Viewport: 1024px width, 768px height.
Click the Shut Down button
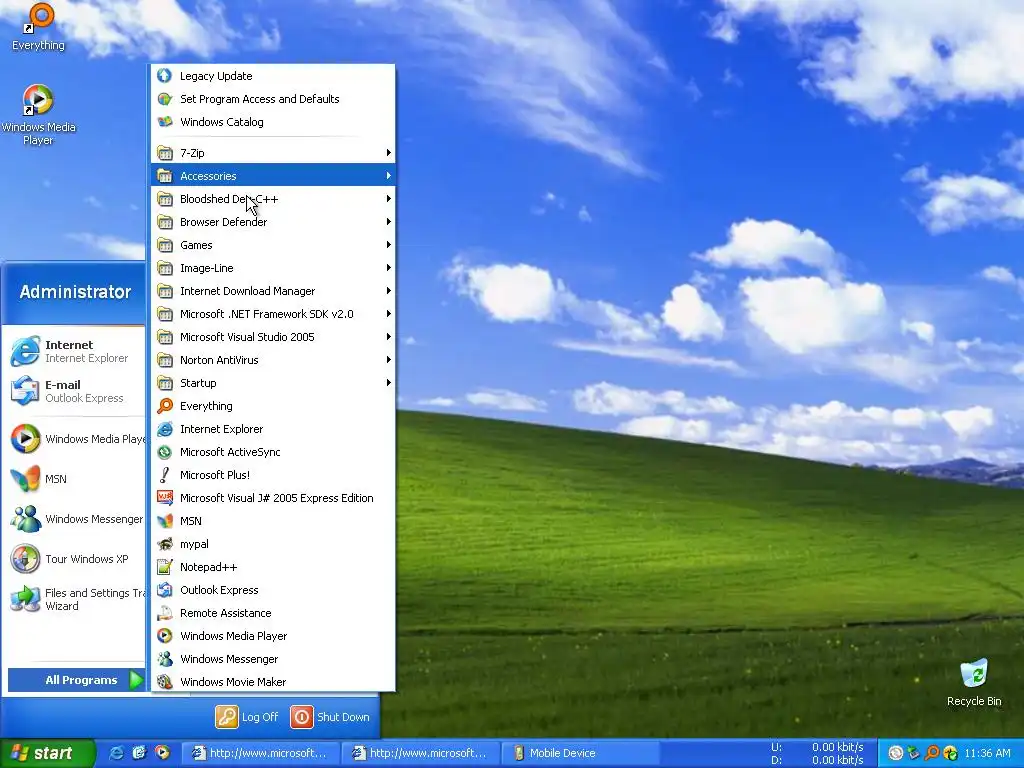(x=330, y=717)
